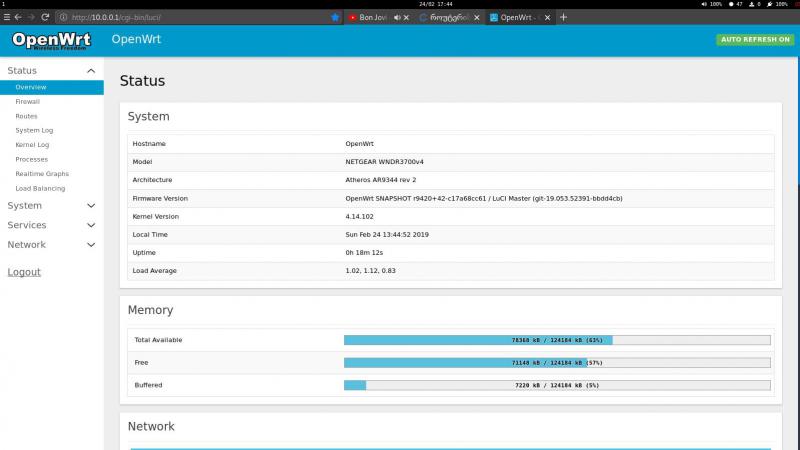Open the Firewall status page
The width and height of the screenshot is (800, 450).
tap(27, 102)
